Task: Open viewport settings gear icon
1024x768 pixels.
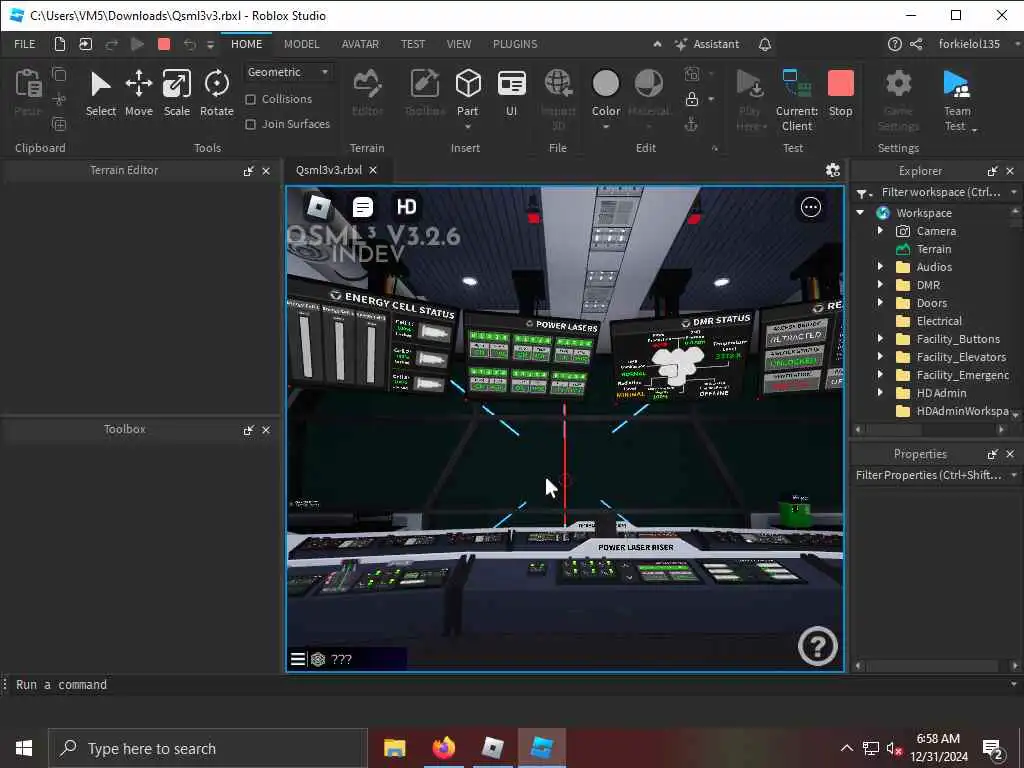Action: [833, 170]
